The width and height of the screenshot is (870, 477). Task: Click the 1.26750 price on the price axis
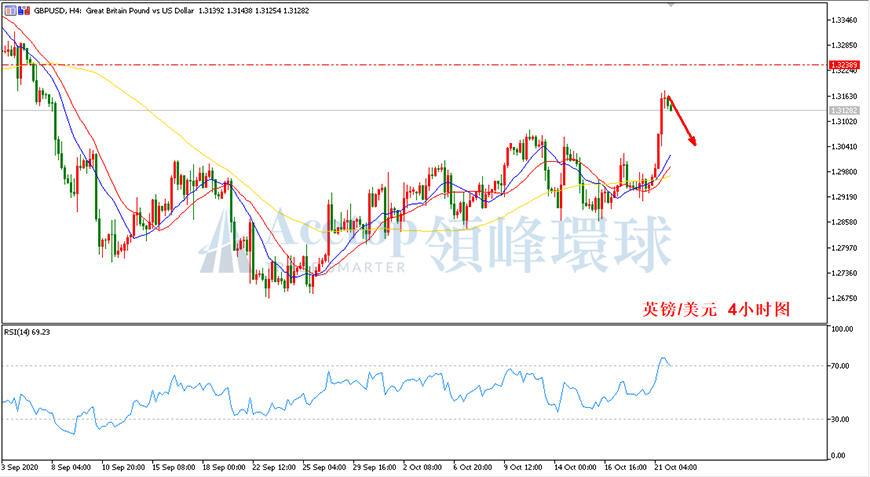(x=843, y=298)
